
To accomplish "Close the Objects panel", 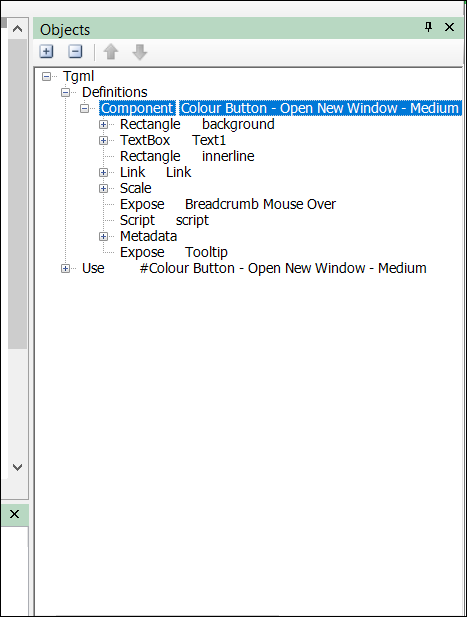I will 449,27.
